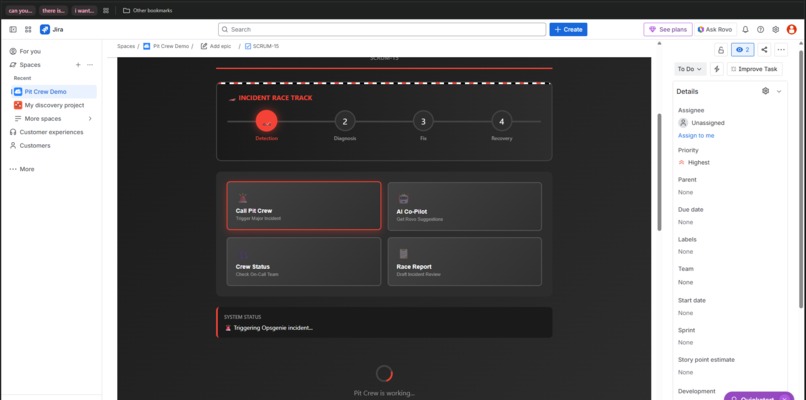Collapse the Details panel chevron

779,91
